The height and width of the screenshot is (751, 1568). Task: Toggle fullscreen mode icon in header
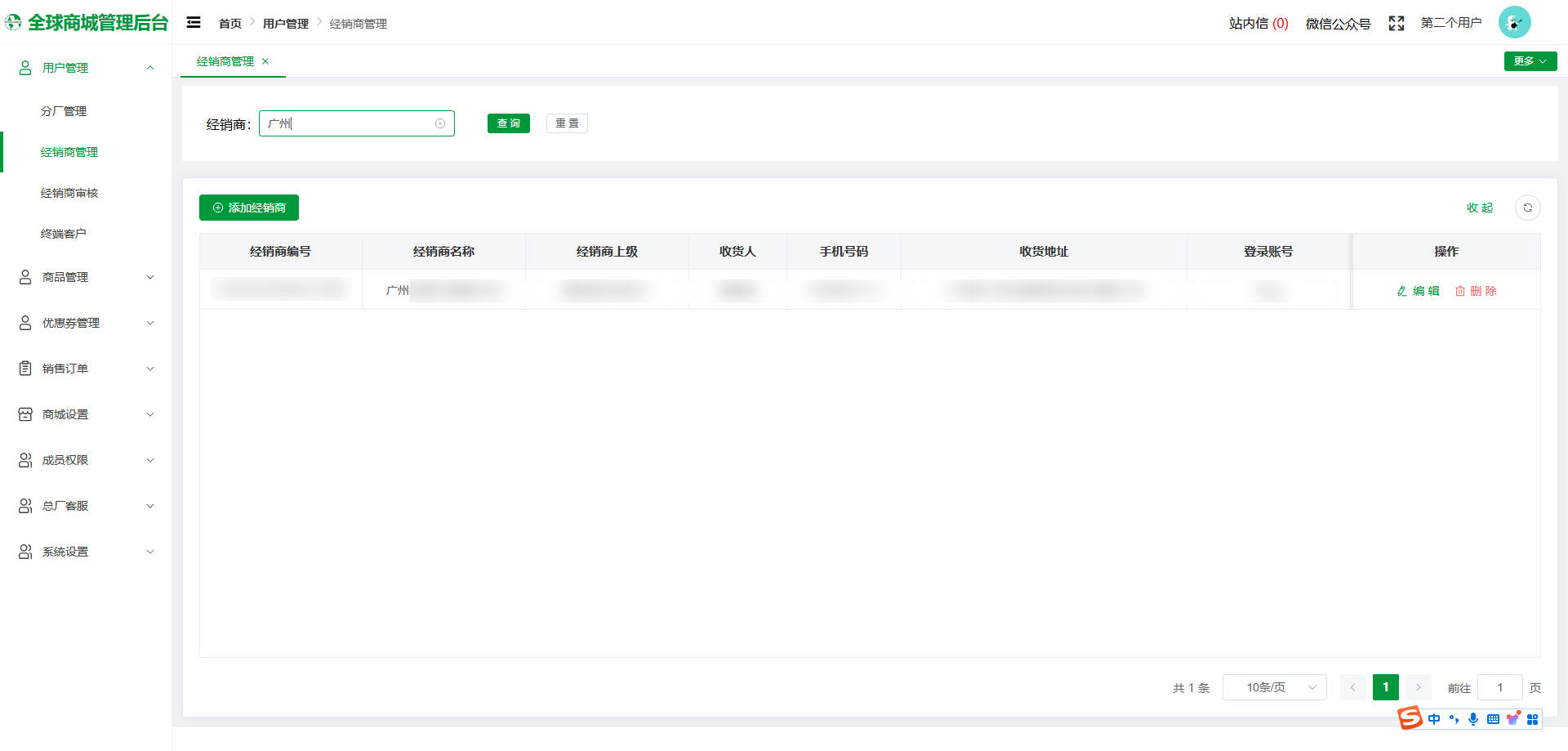point(1396,24)
